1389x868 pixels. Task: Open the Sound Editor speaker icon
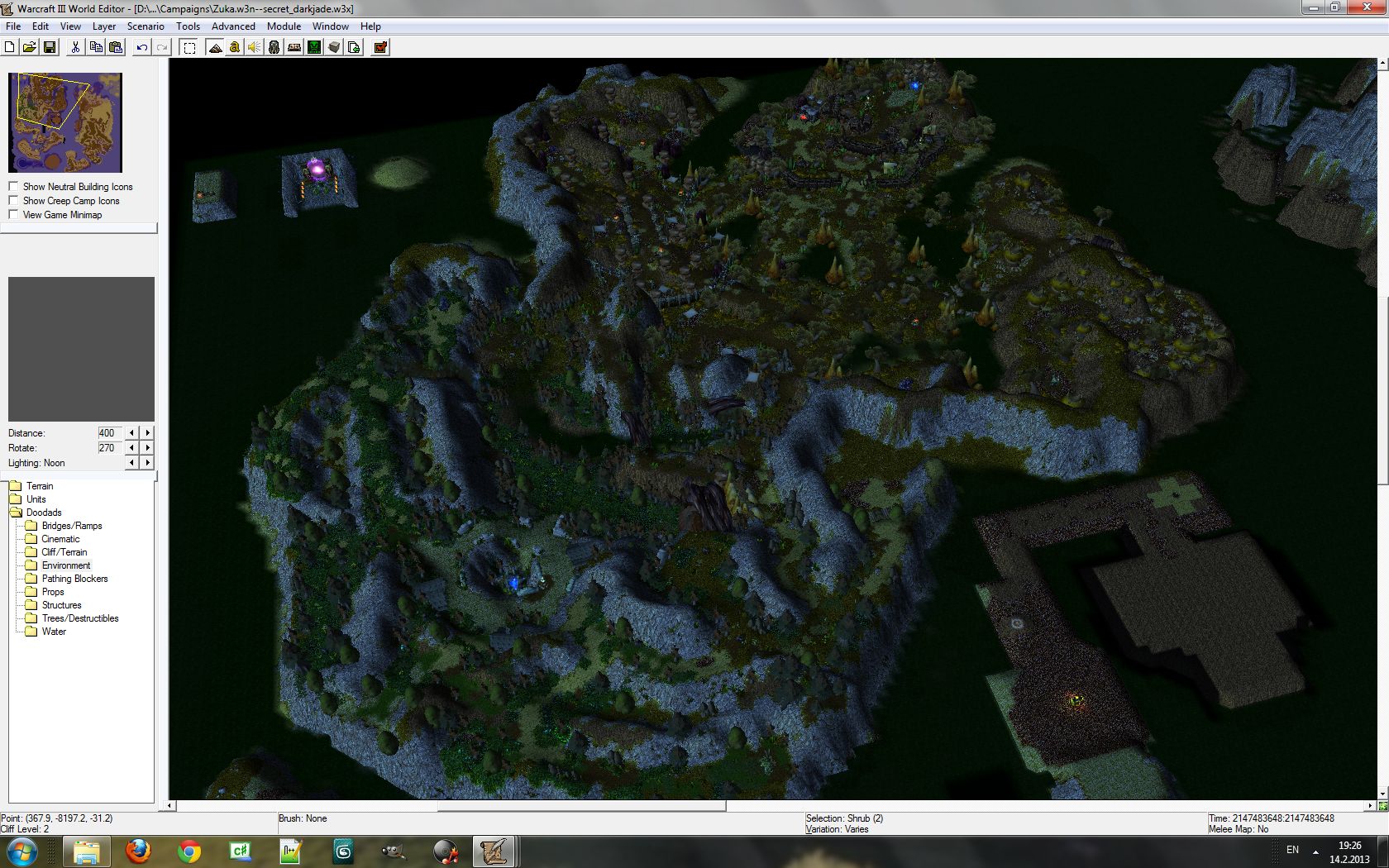pyautogui.click(x=255, y=47)
